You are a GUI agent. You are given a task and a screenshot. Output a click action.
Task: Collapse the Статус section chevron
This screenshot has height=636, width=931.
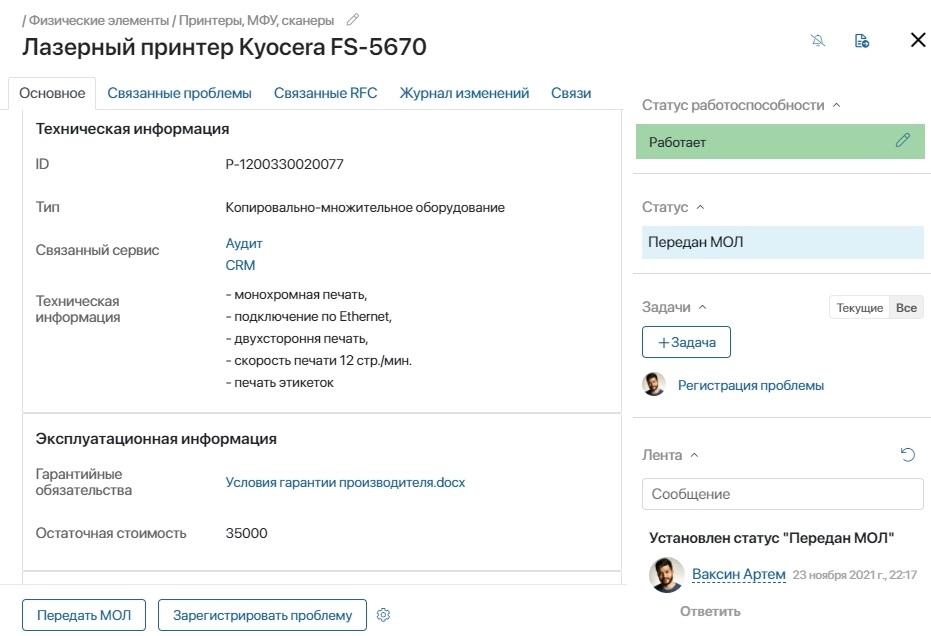click(700, 207)
